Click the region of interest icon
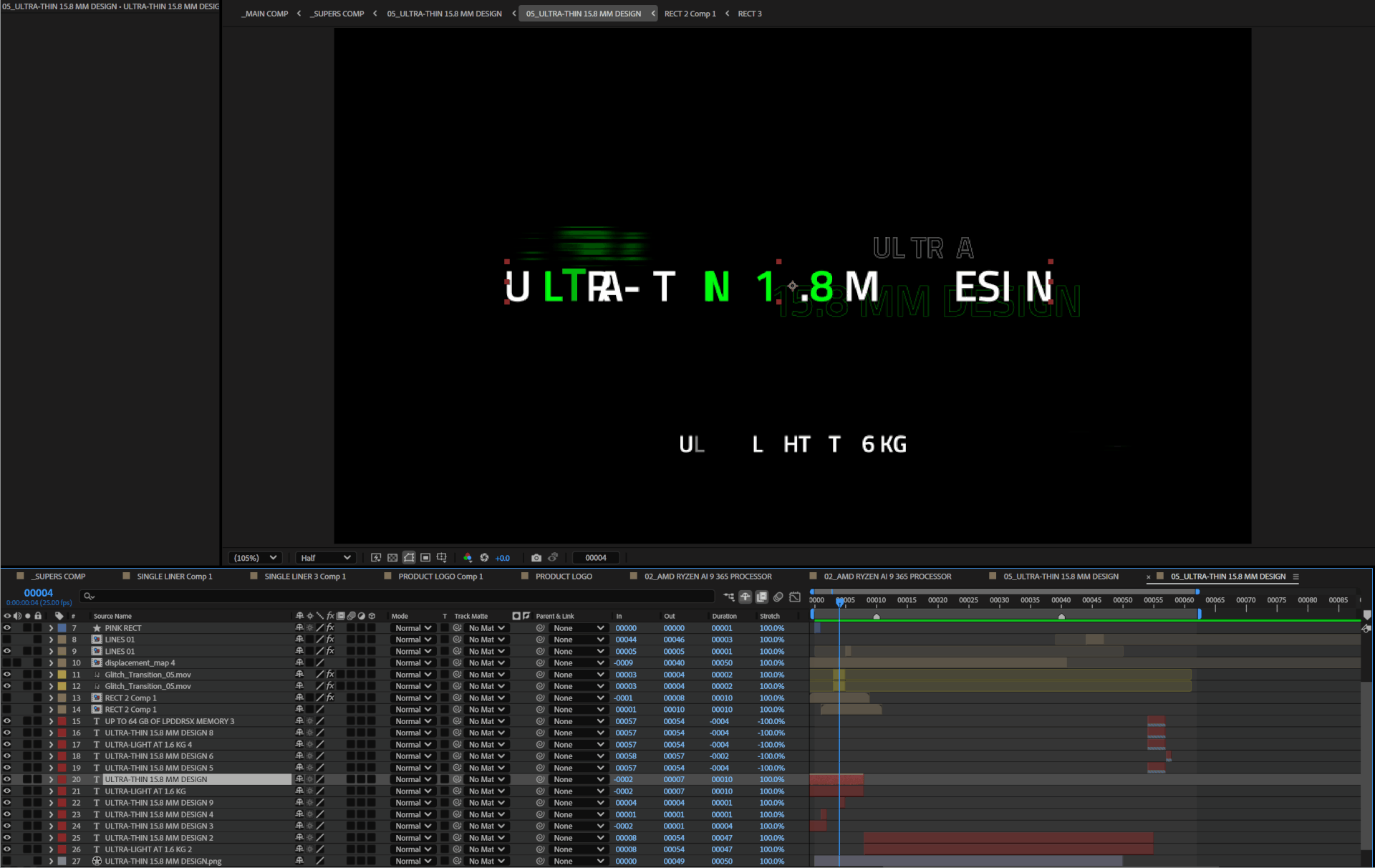Screen dimensions: 1375x868 coord(425,557)
